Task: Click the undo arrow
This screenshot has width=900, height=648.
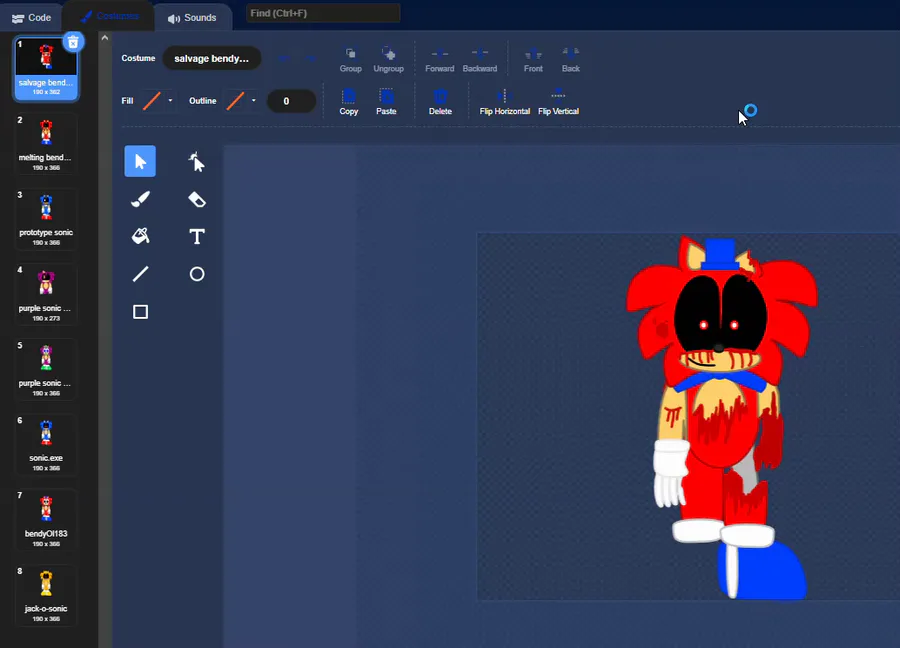Action: point(284,59)
